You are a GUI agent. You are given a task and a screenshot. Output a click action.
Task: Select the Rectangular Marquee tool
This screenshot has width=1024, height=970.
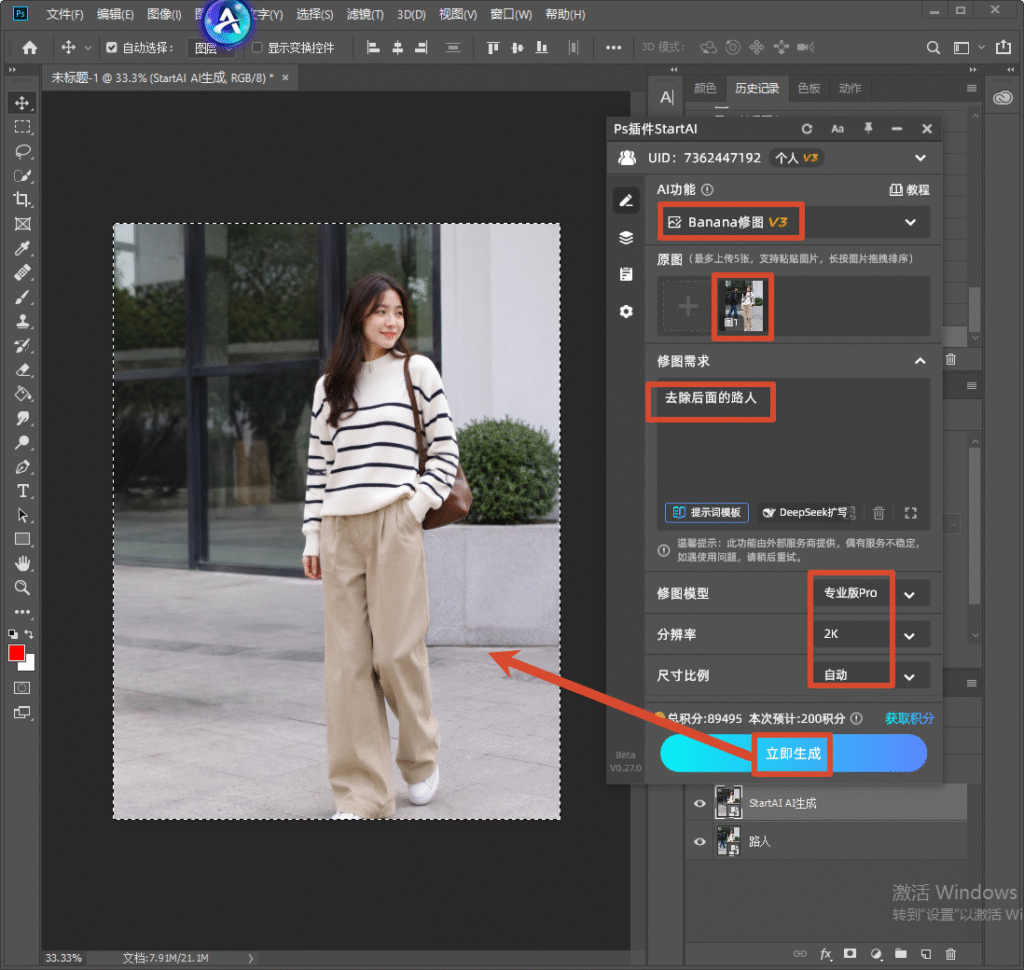(x=22, y=127)
